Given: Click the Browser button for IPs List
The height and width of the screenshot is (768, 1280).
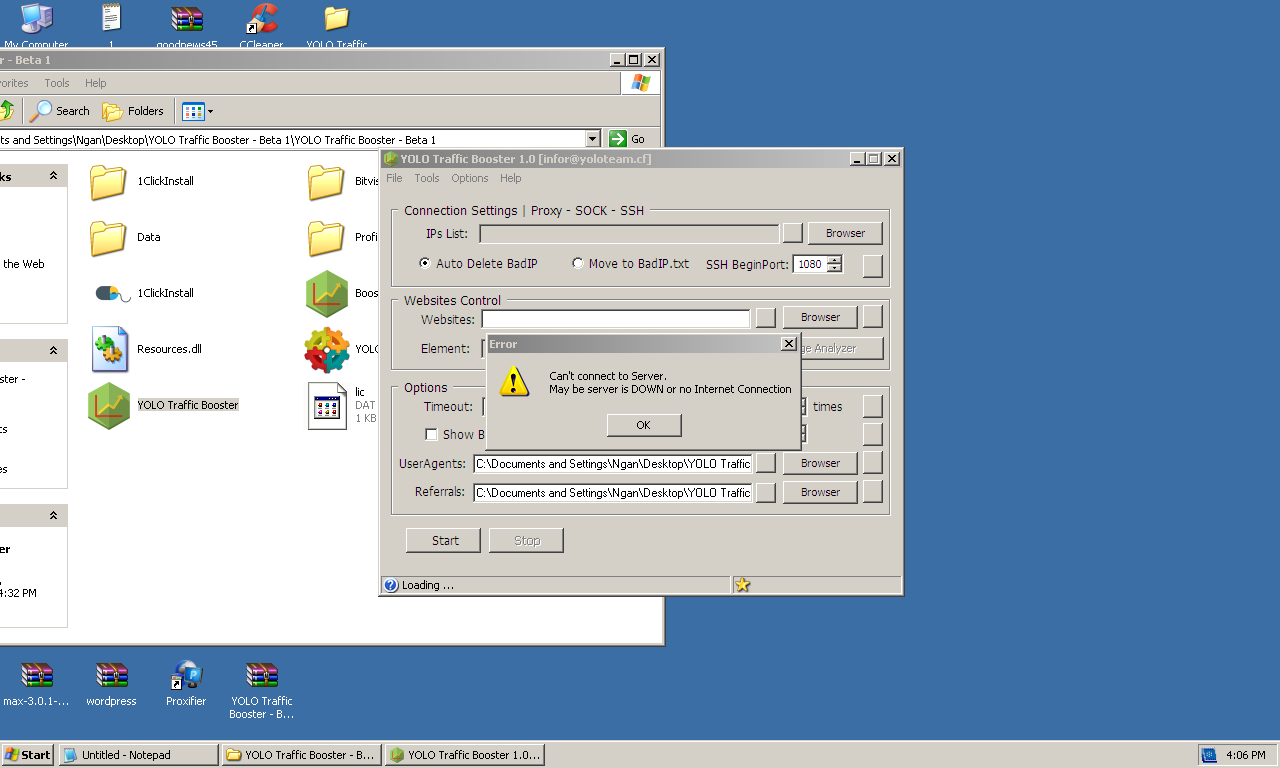Looking at the screenshot, I should pos(845,233).
